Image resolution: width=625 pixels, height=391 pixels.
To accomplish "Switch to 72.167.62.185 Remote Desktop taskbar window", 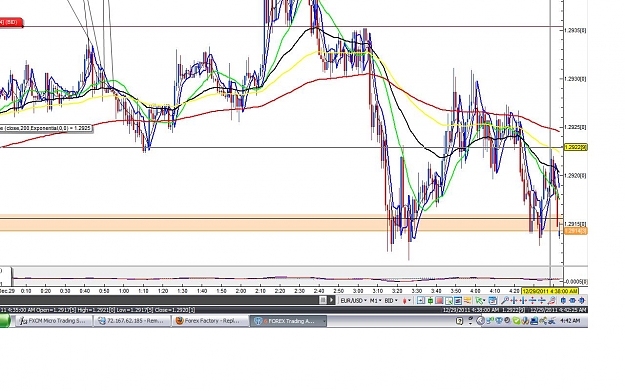I will point(132,321).
